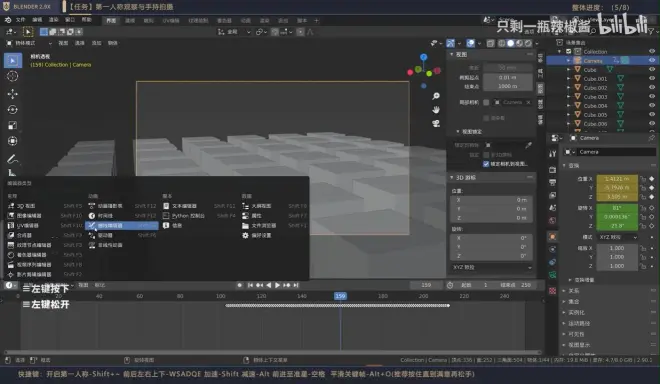Click the viewport zoom magnifier icon
The height and width of the screenshot is (384, 660).
(436, 96)
